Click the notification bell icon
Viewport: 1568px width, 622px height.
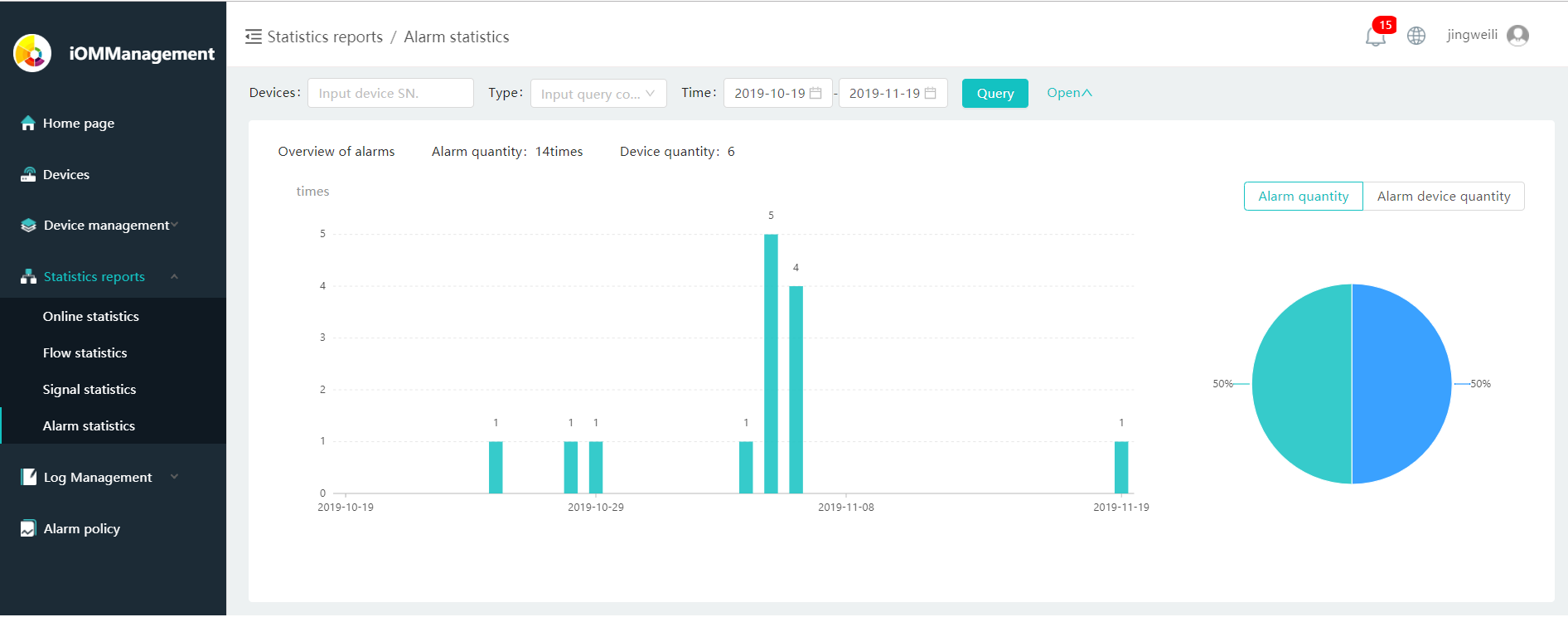1375,36
